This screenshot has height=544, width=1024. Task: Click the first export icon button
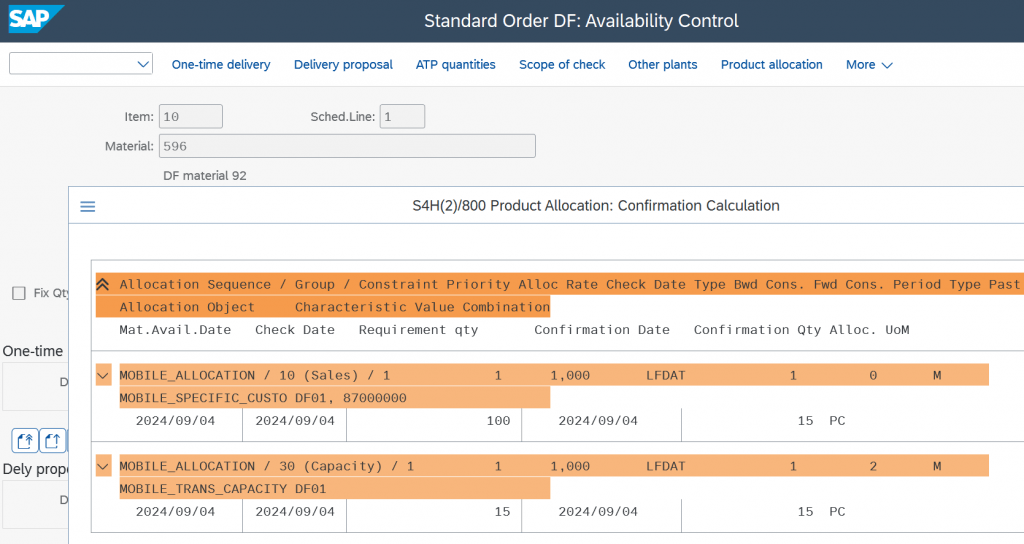[25, 441]
